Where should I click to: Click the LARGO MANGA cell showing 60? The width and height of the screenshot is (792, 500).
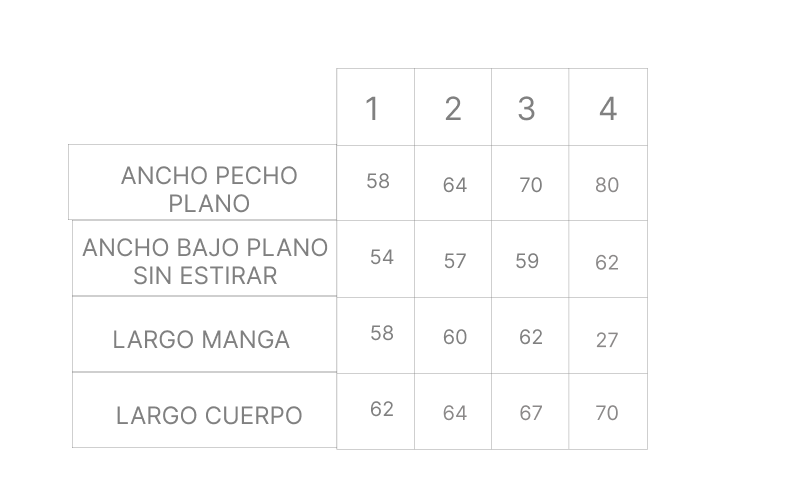455,337
